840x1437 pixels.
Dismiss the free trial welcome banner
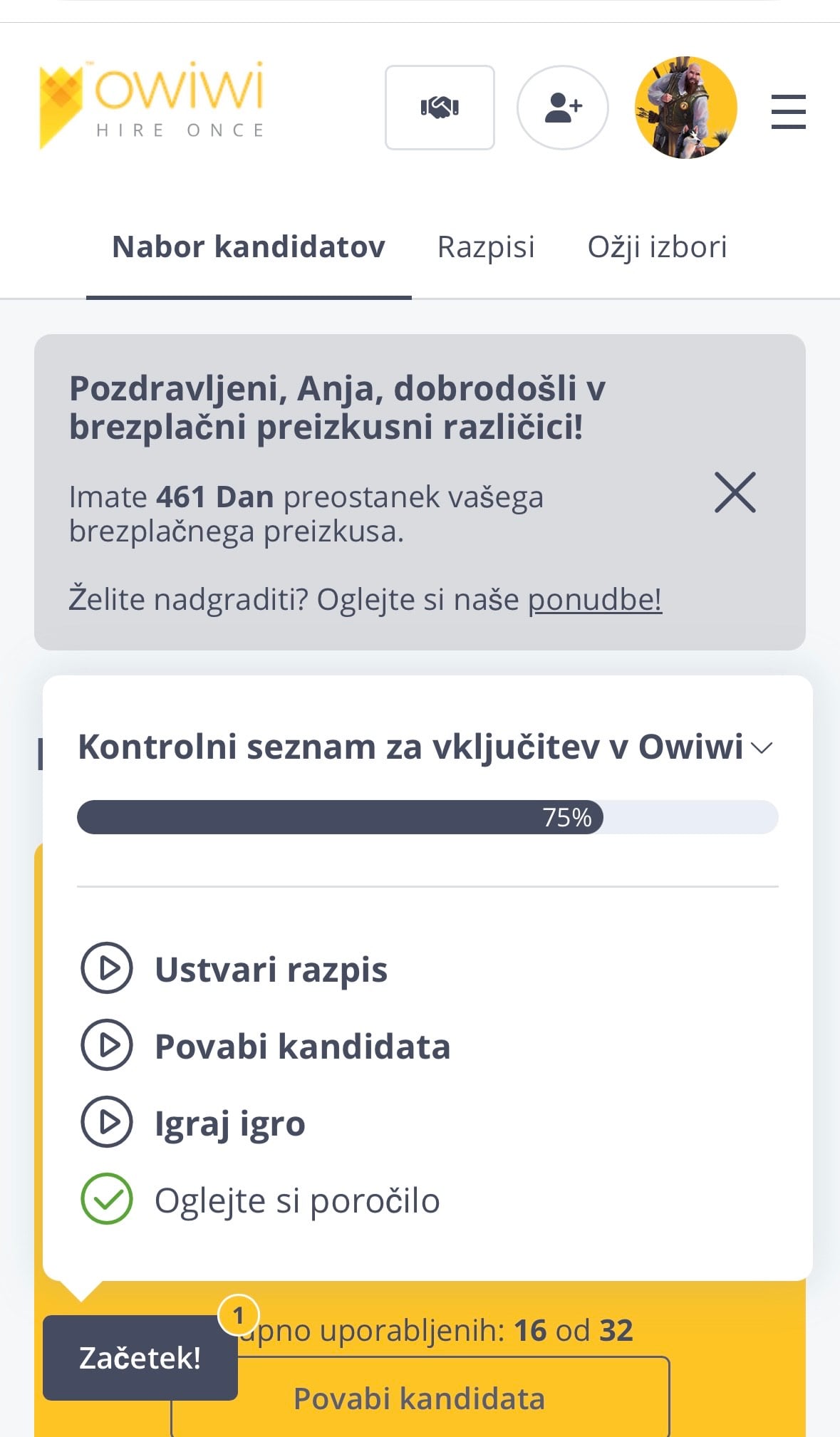point(735,492)
